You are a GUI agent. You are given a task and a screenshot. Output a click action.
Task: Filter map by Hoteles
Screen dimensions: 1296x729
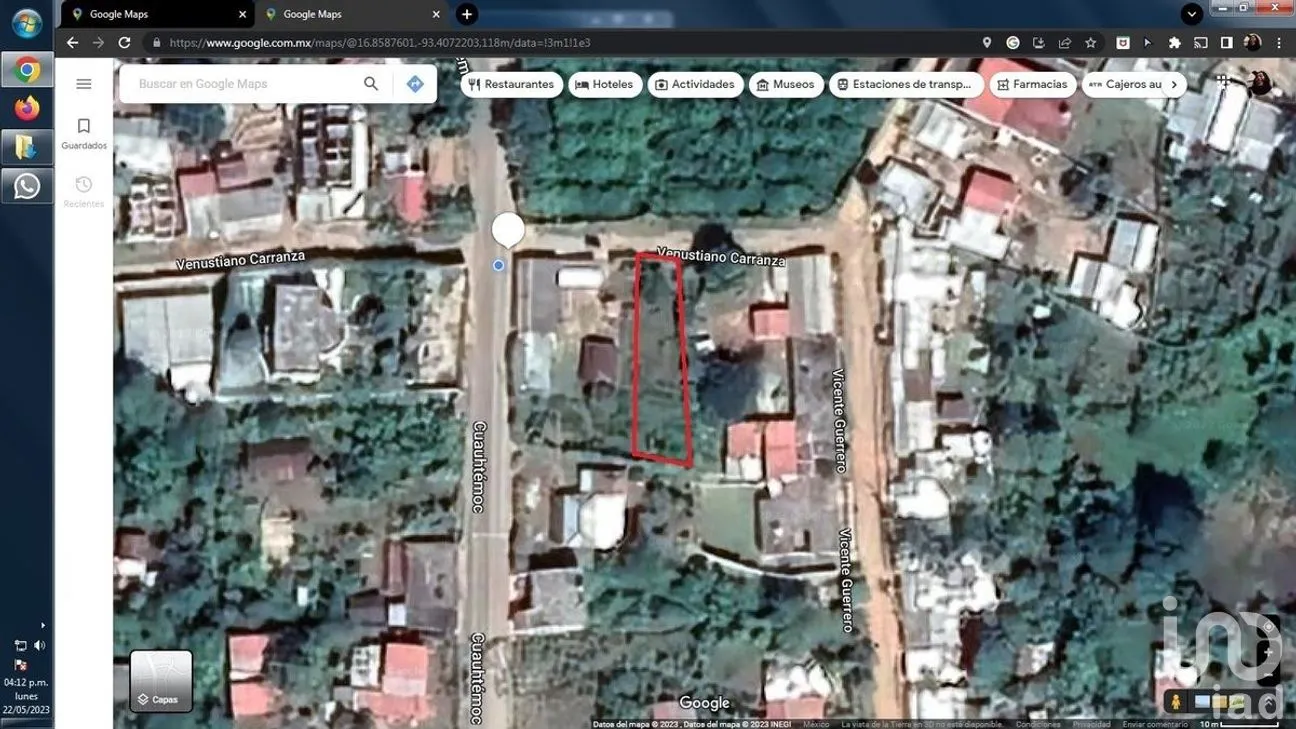[x=606, y=85]
